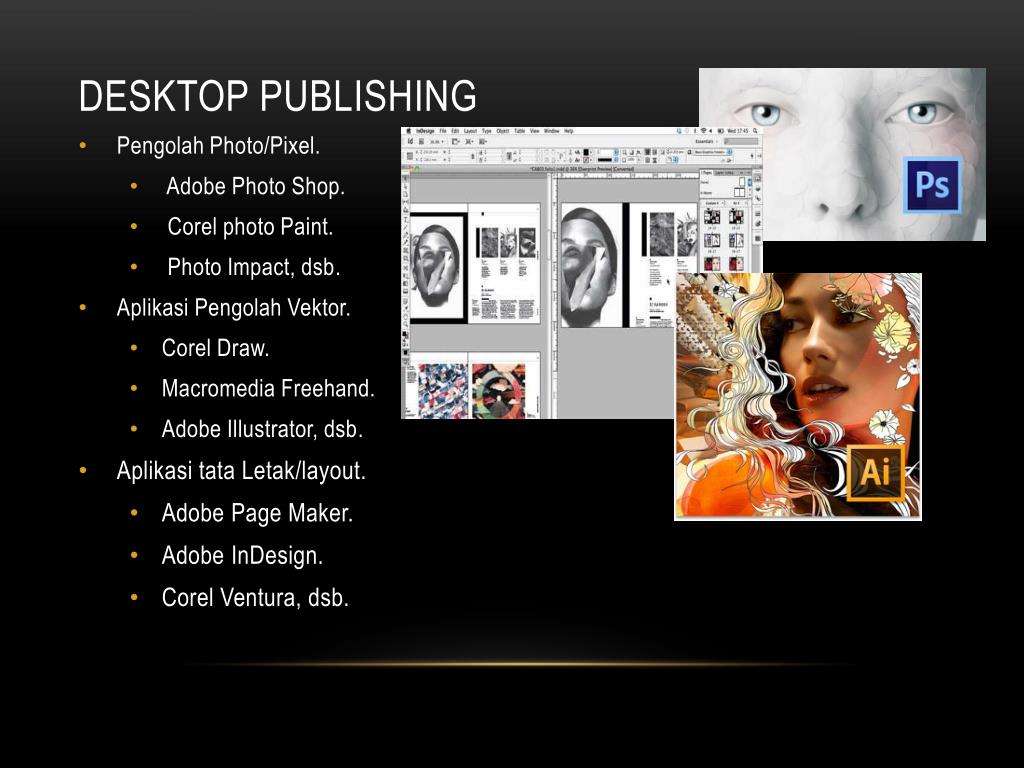Click the fill/stroke swatch in the toolbox
The height and width of the screenshot is (768, 1024).
click(406, 334)
